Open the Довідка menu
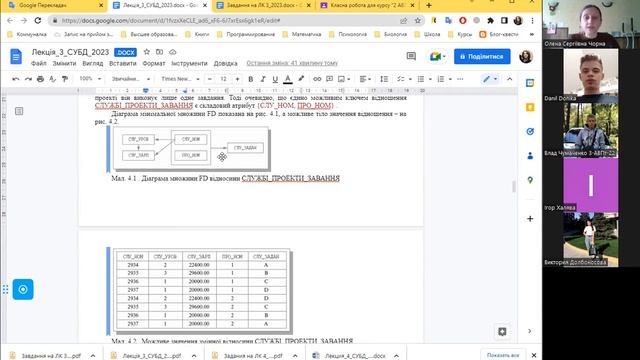640x360 pixels. tap(225, 63)
